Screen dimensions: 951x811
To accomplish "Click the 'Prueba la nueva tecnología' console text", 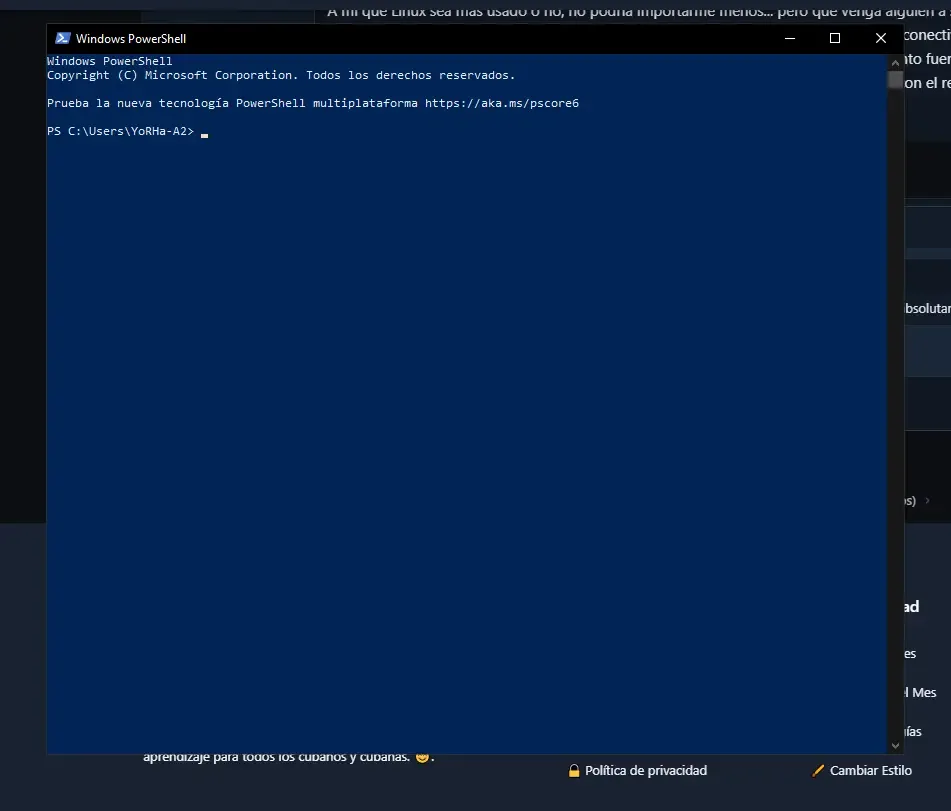I will [138, 103].
